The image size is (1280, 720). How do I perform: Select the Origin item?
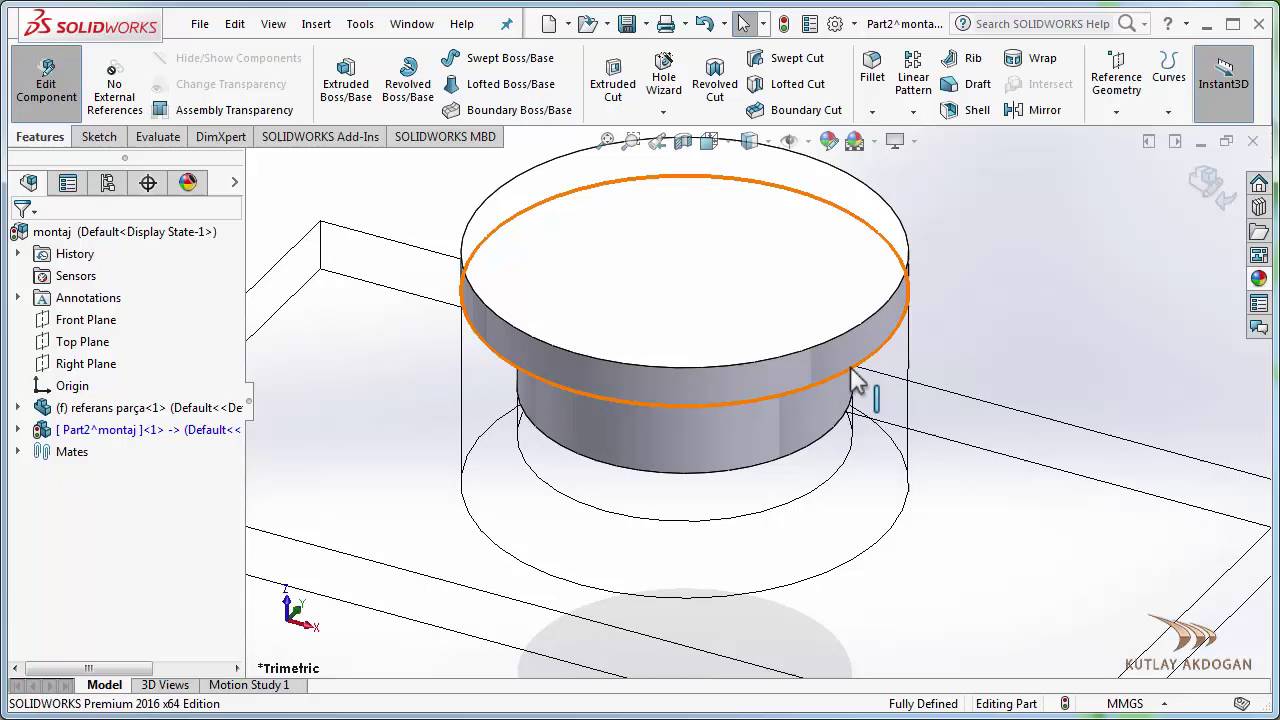pos(61,386)
